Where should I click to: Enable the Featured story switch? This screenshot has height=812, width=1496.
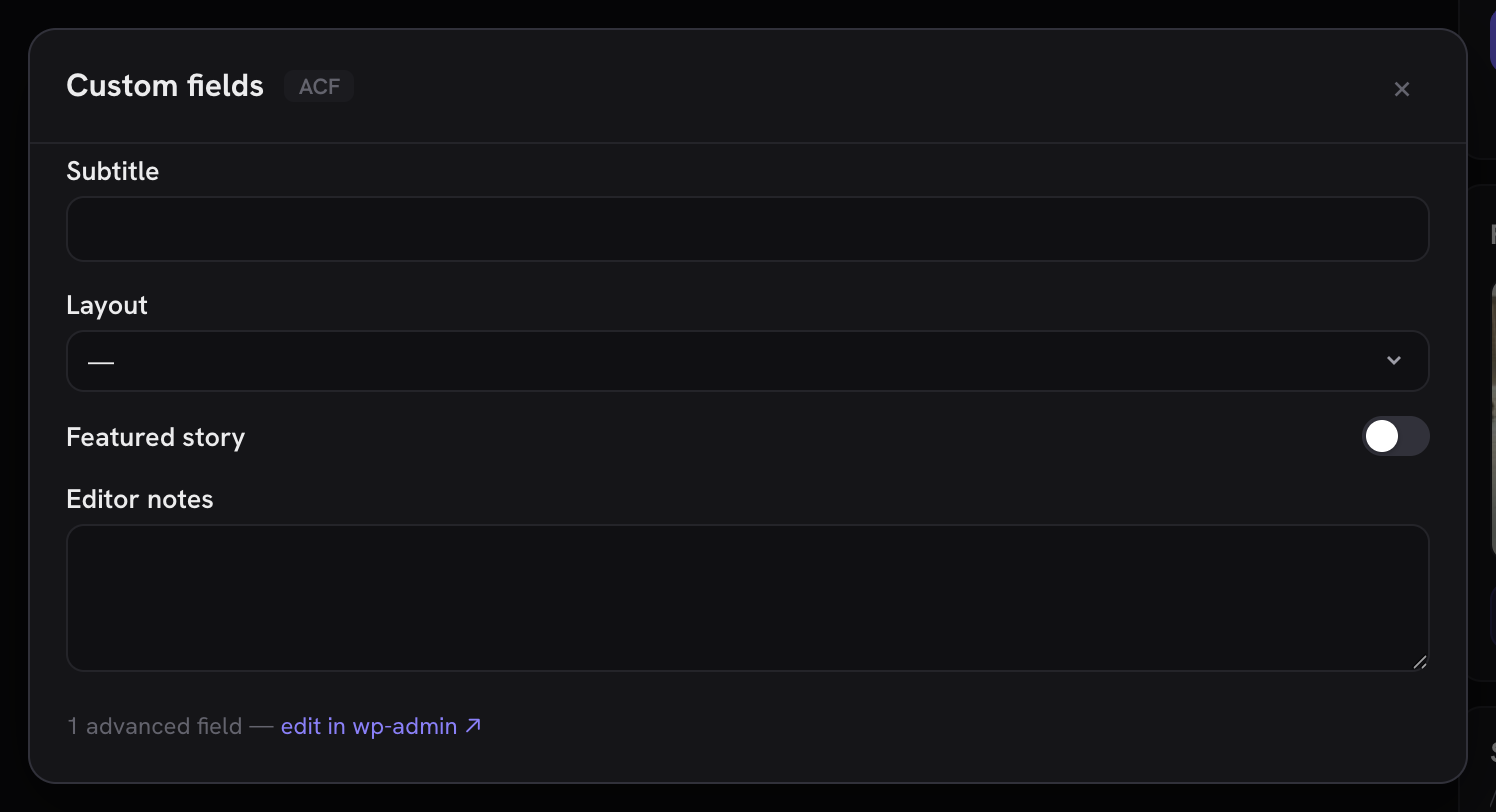pyautogui.click(x=1395, y=436)
